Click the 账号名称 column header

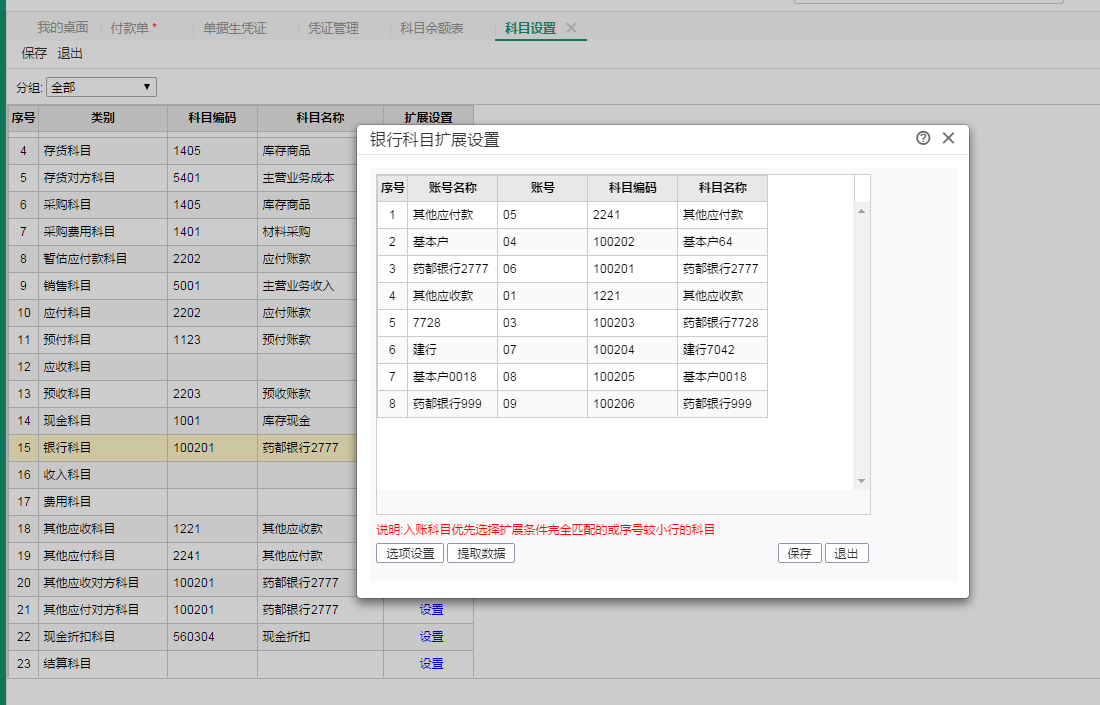coord(452,188)
